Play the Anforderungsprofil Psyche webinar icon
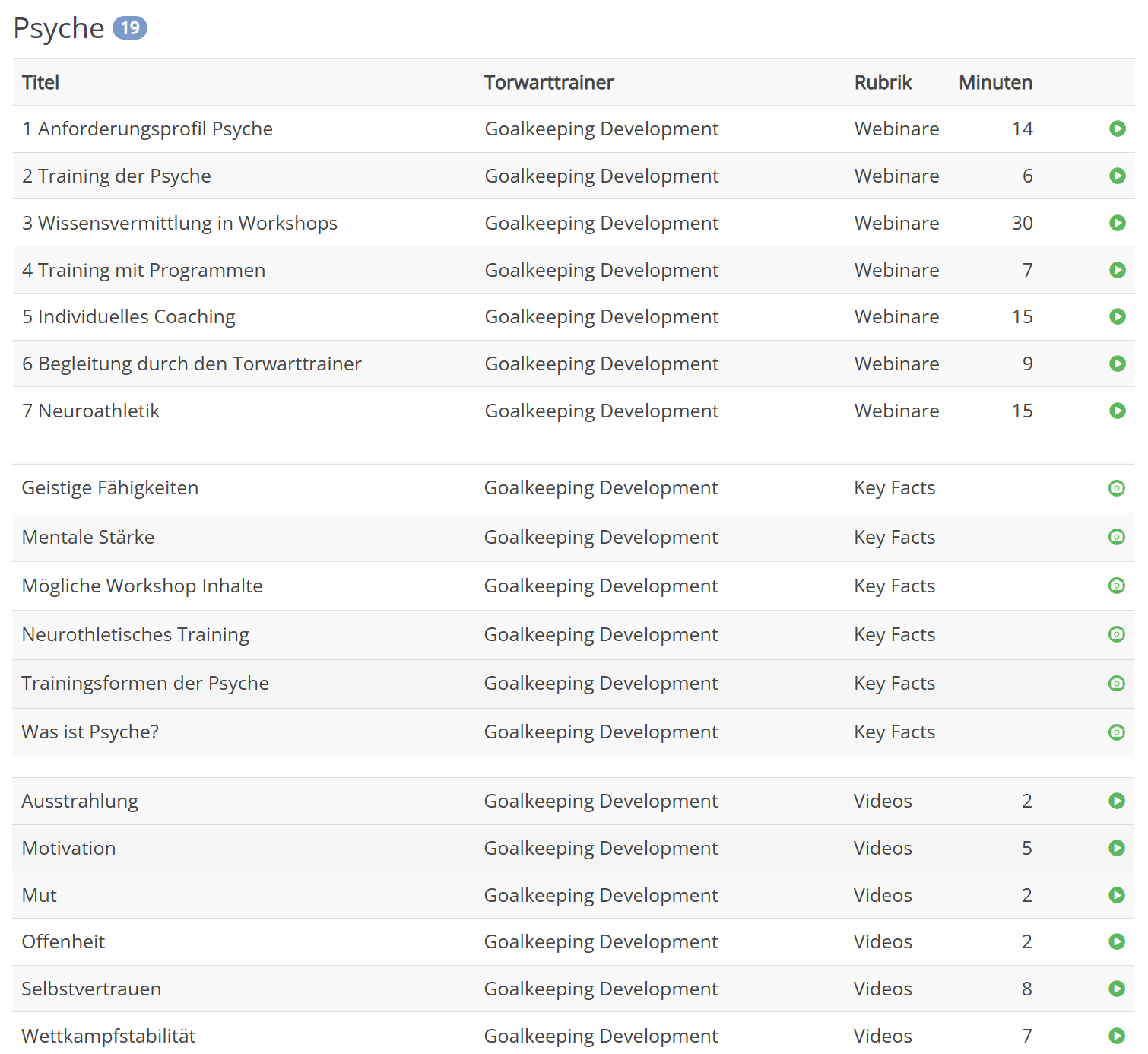Screen dimensions: 1148x1054 coord(1117,129)
